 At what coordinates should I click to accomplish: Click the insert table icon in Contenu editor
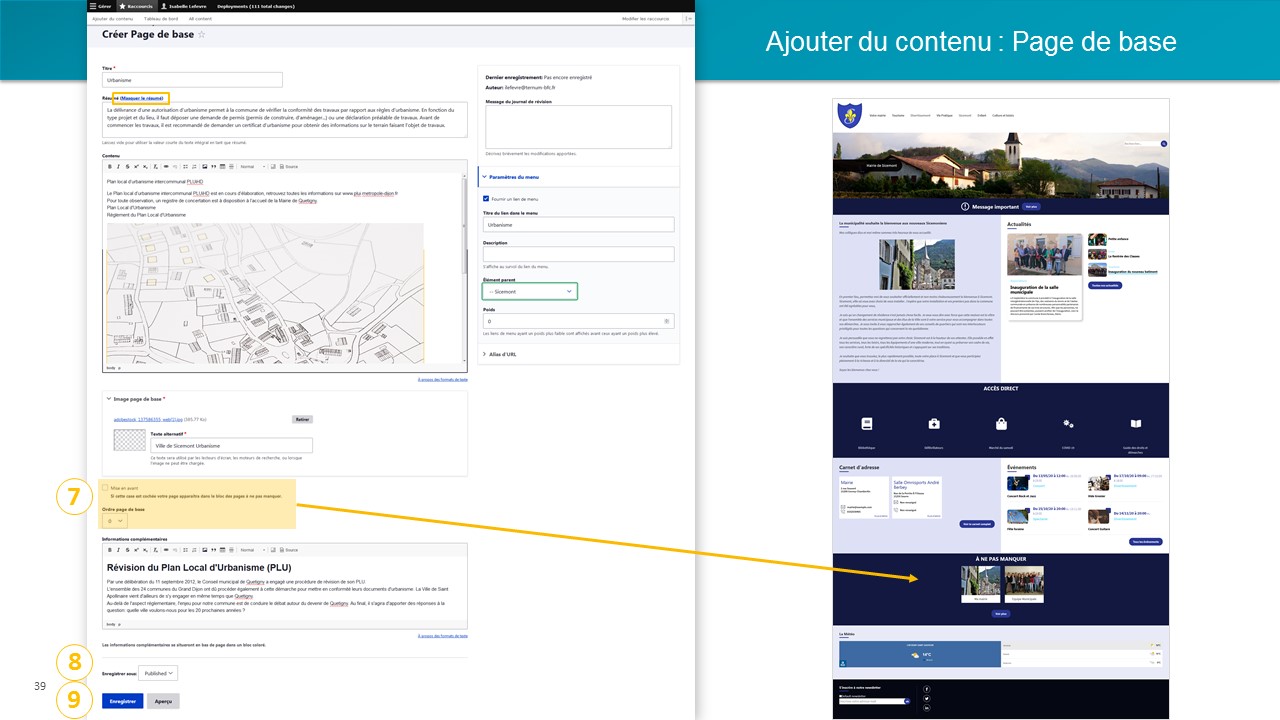point(222,166)
